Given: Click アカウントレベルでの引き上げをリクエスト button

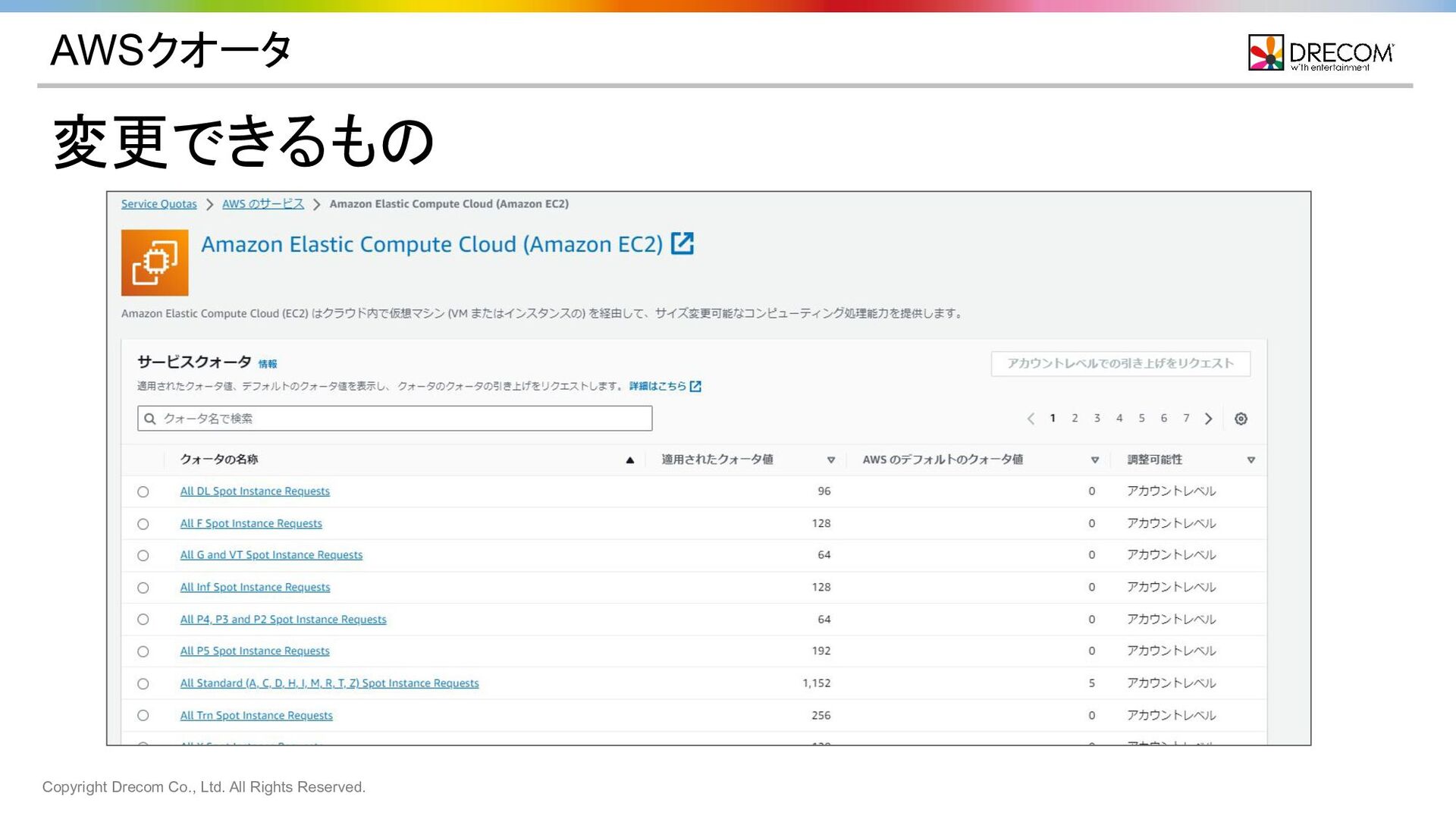Looking at the screenshot, I should 1120,363.
